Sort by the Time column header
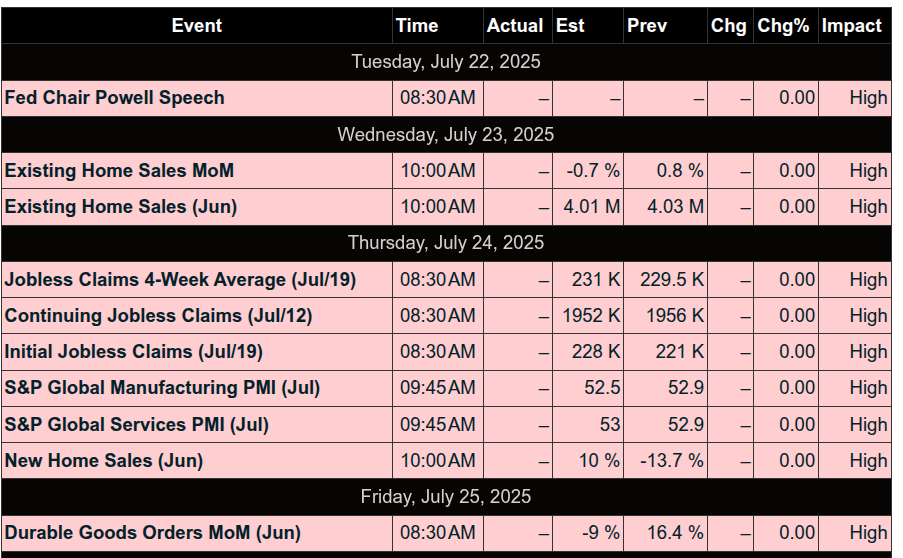This screenshot has width=903, height=558. [x=416, y=26]
